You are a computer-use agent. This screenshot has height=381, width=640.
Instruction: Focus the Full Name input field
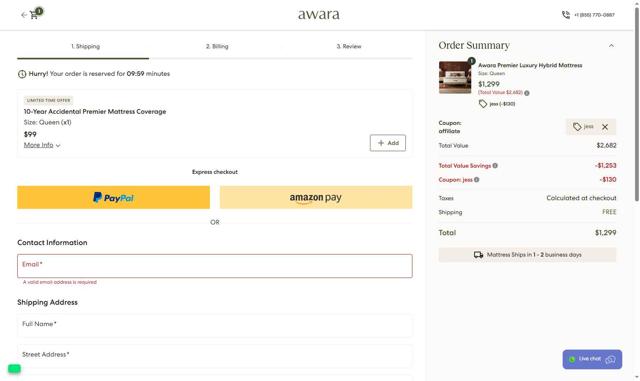tap(215, 325)
